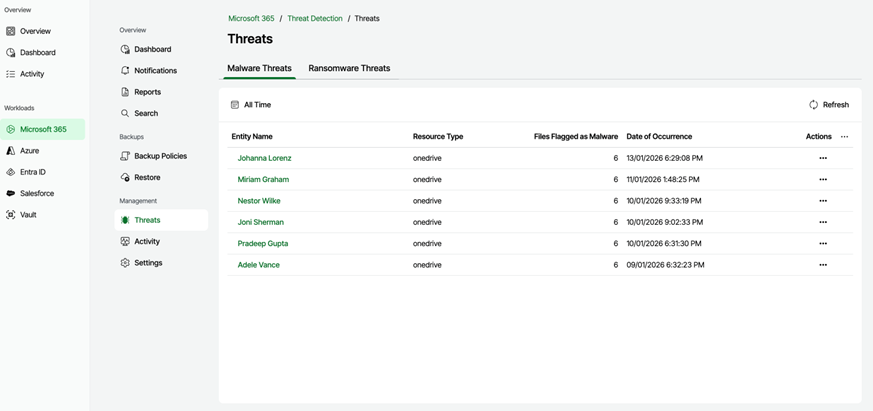Go to Threat Detection breadcrumb link
The width and height of the screenshot is (873, 411).
[x=315, y=18]
